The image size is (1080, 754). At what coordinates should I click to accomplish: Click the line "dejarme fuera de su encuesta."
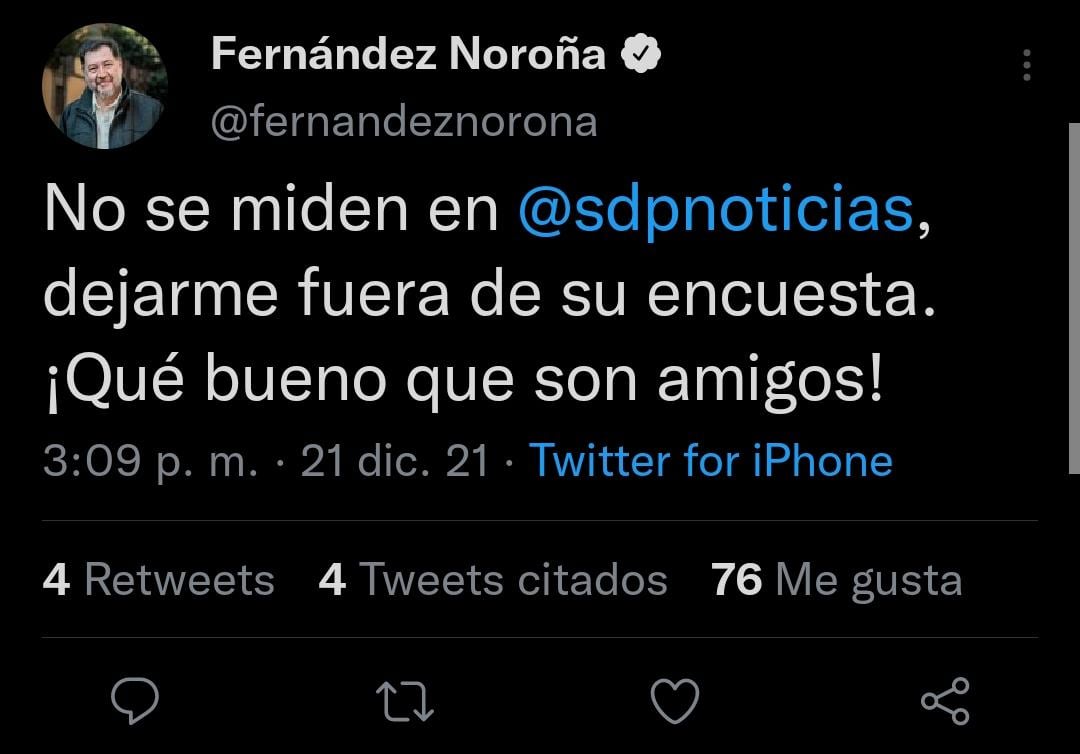coord(492,296)
